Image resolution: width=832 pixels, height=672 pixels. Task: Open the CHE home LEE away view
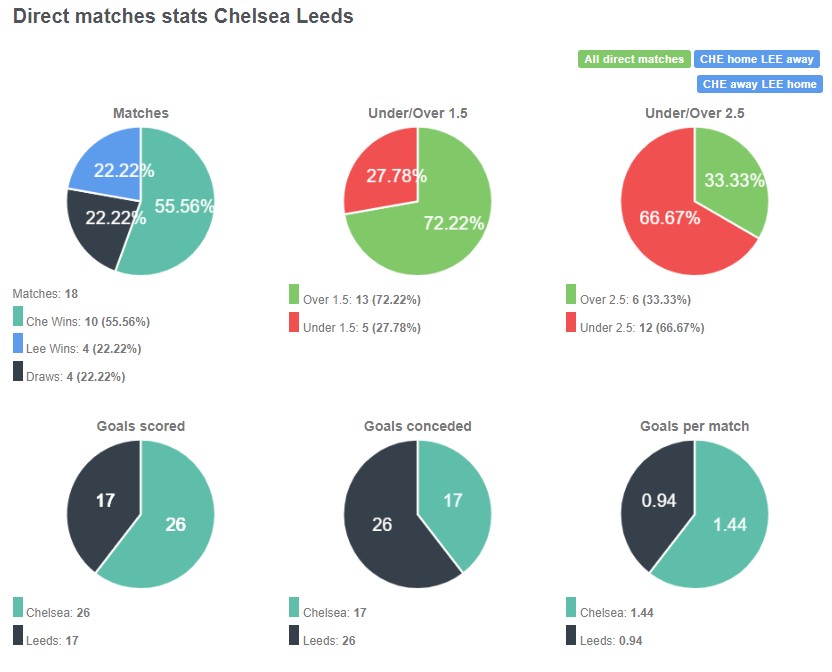tap(757, 59)
